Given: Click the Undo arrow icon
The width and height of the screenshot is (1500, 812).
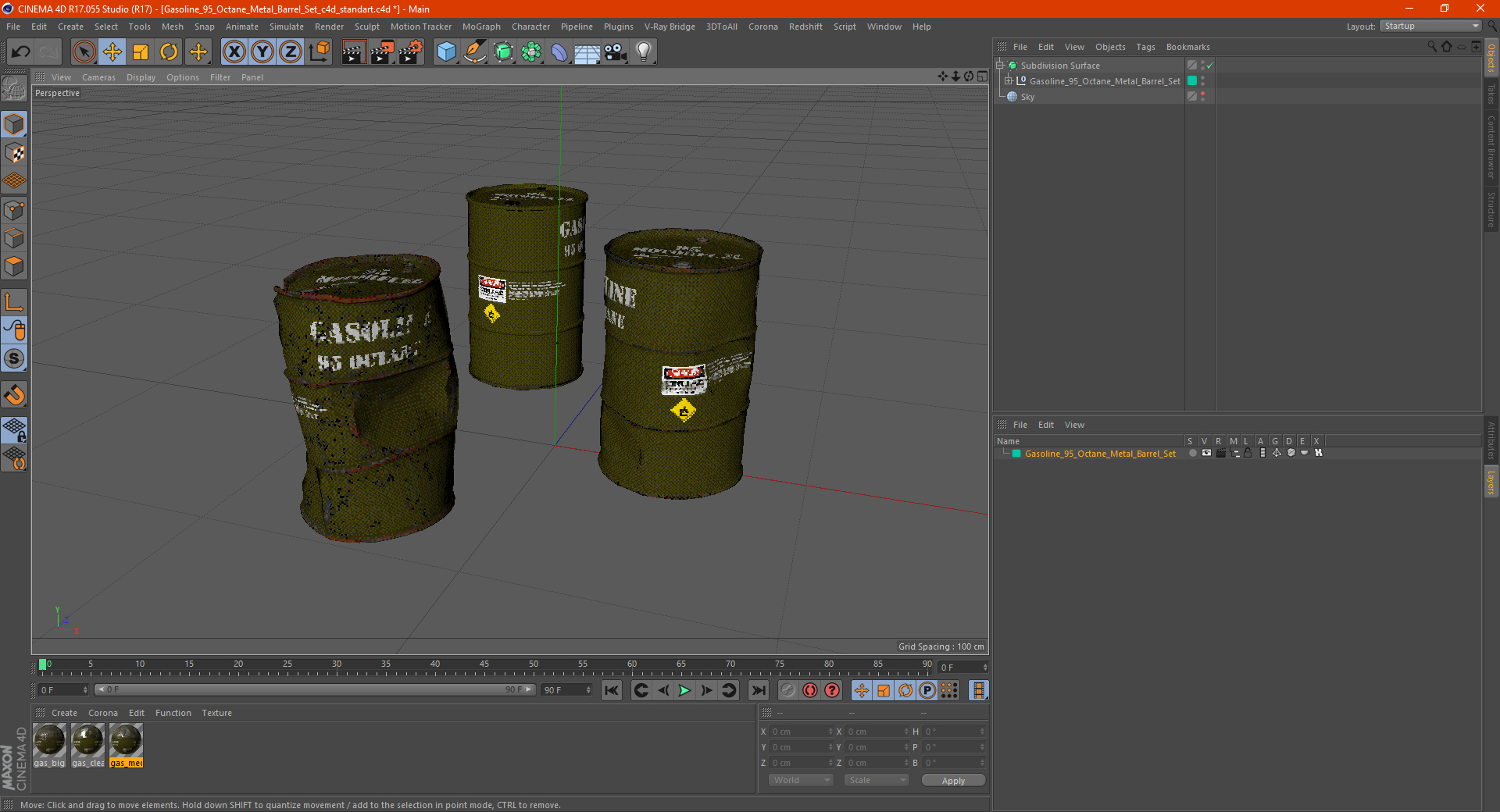Looking at the screenshot, I should tap(21, 52).
